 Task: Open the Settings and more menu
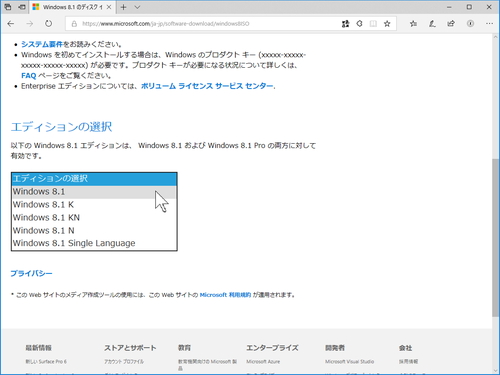[x=489, y=24]
